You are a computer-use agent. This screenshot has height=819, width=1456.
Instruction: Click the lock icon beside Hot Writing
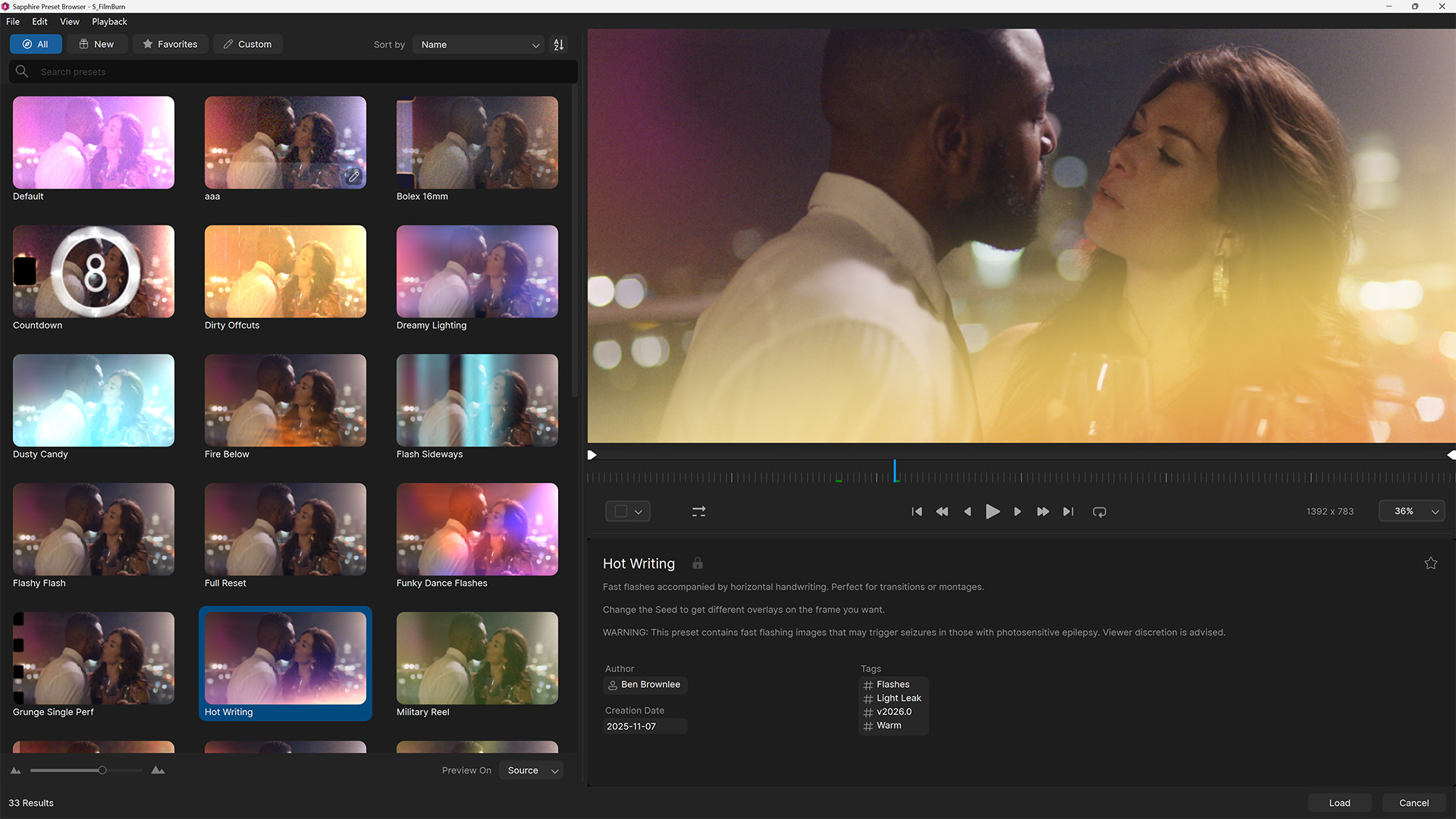(698, 563)
